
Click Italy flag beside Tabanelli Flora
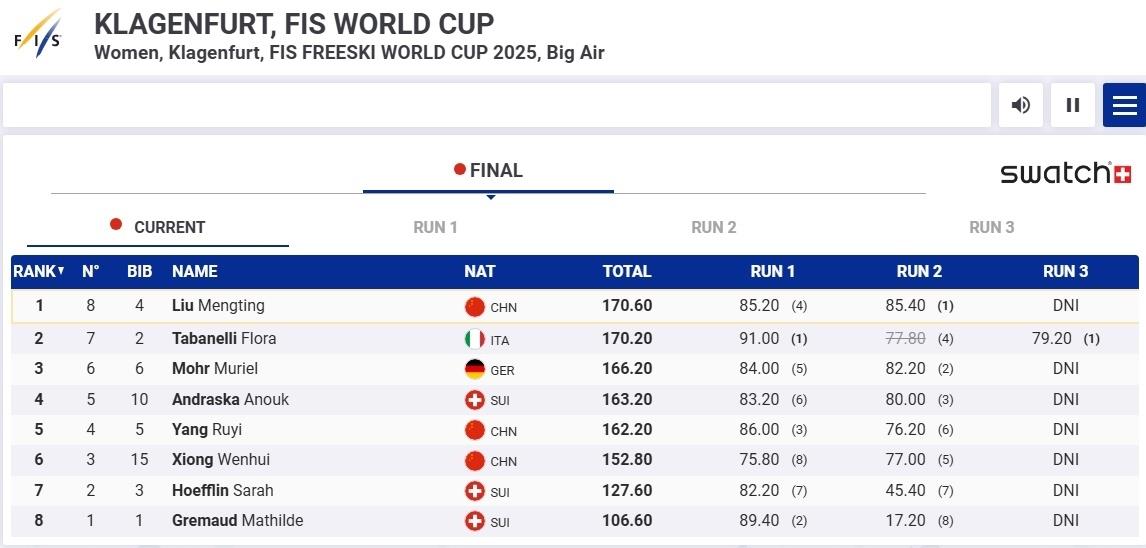tap(475, 339)
